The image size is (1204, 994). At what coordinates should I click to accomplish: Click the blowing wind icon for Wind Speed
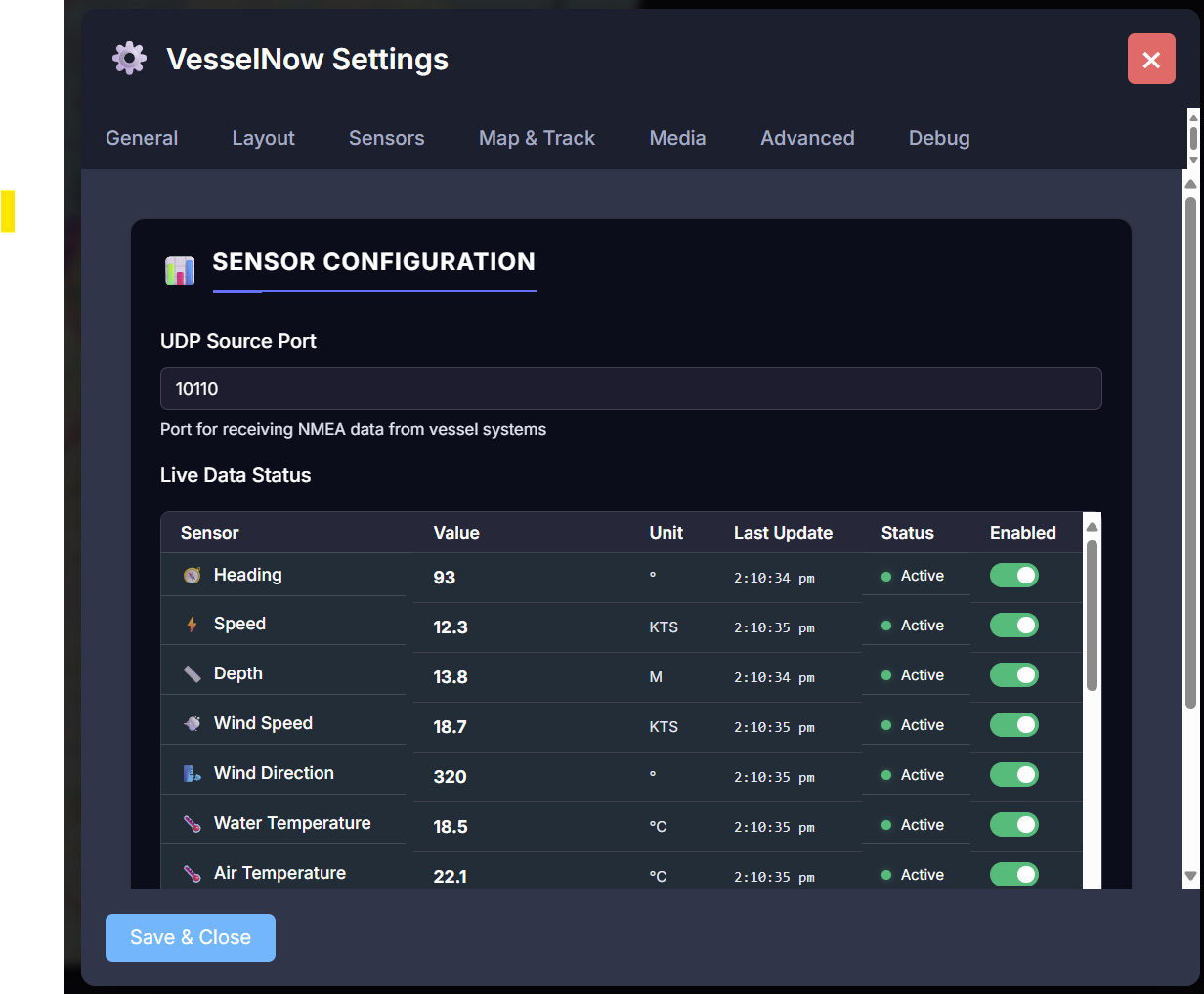point(192,722)
